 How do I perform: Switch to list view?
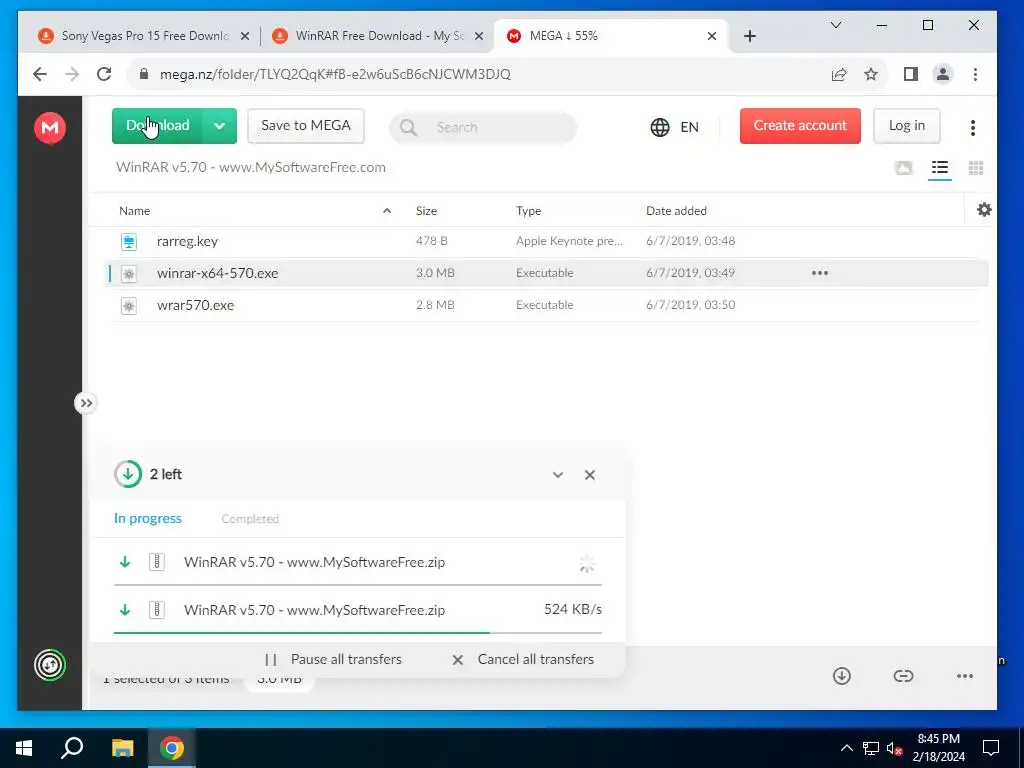(940, 168)
